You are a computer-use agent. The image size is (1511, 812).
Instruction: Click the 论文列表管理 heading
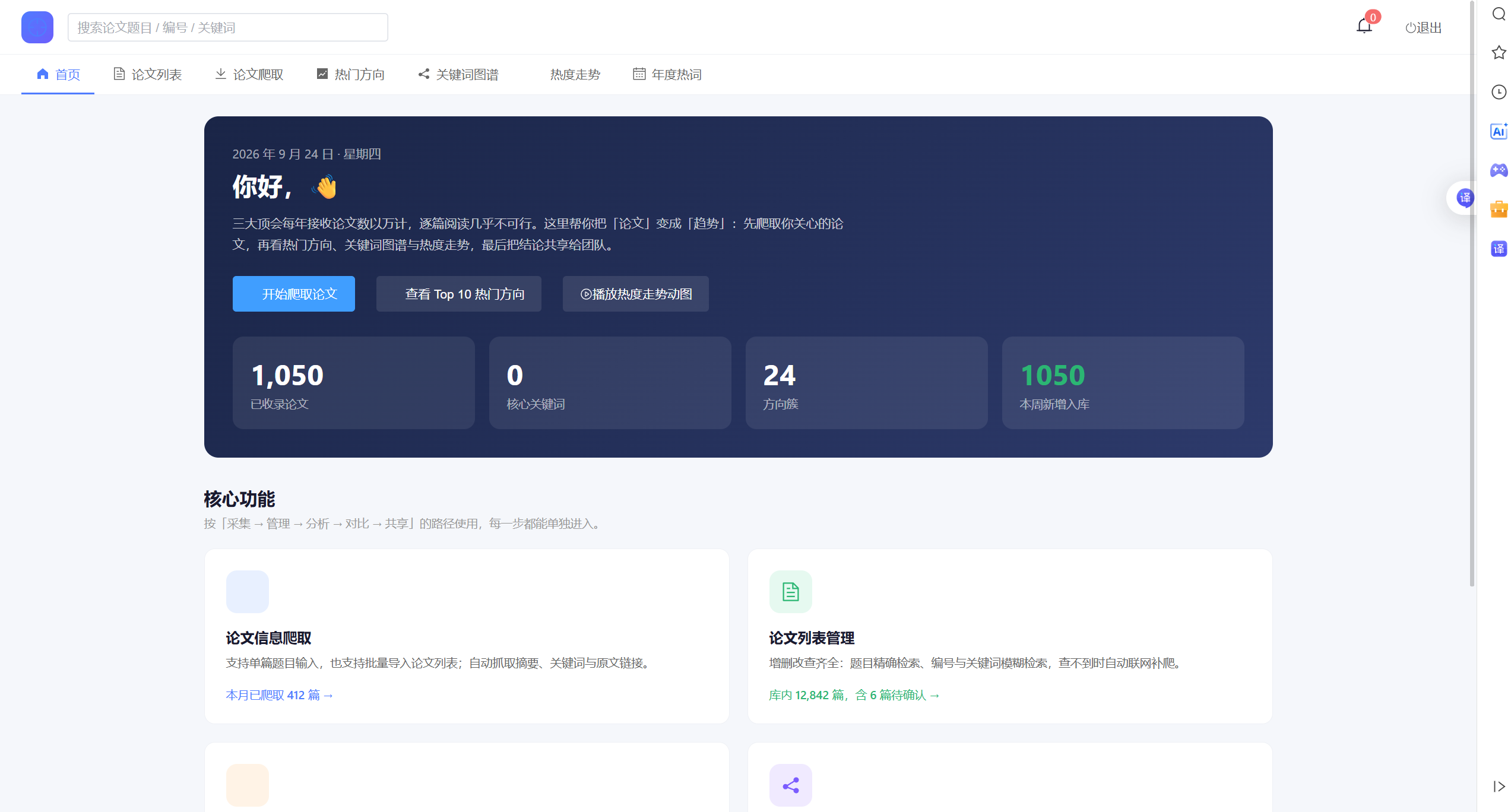(812, 638)
